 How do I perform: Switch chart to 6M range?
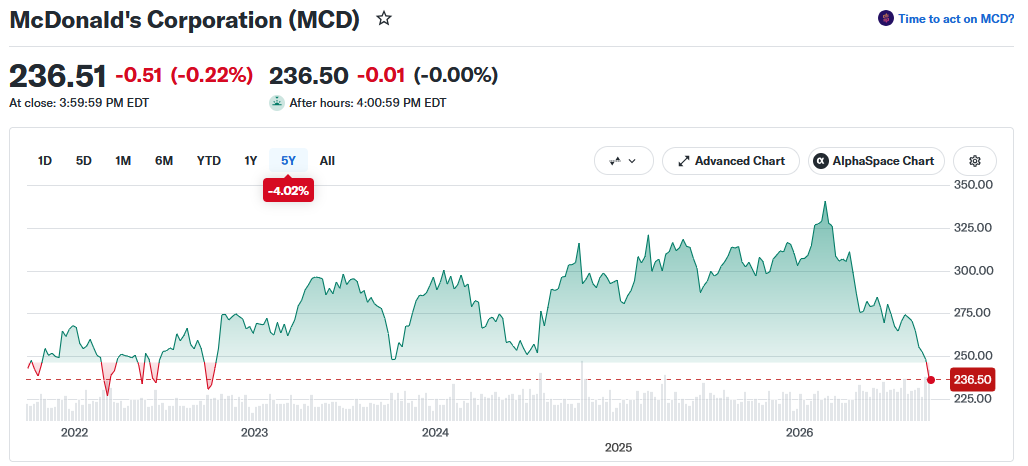164,161
